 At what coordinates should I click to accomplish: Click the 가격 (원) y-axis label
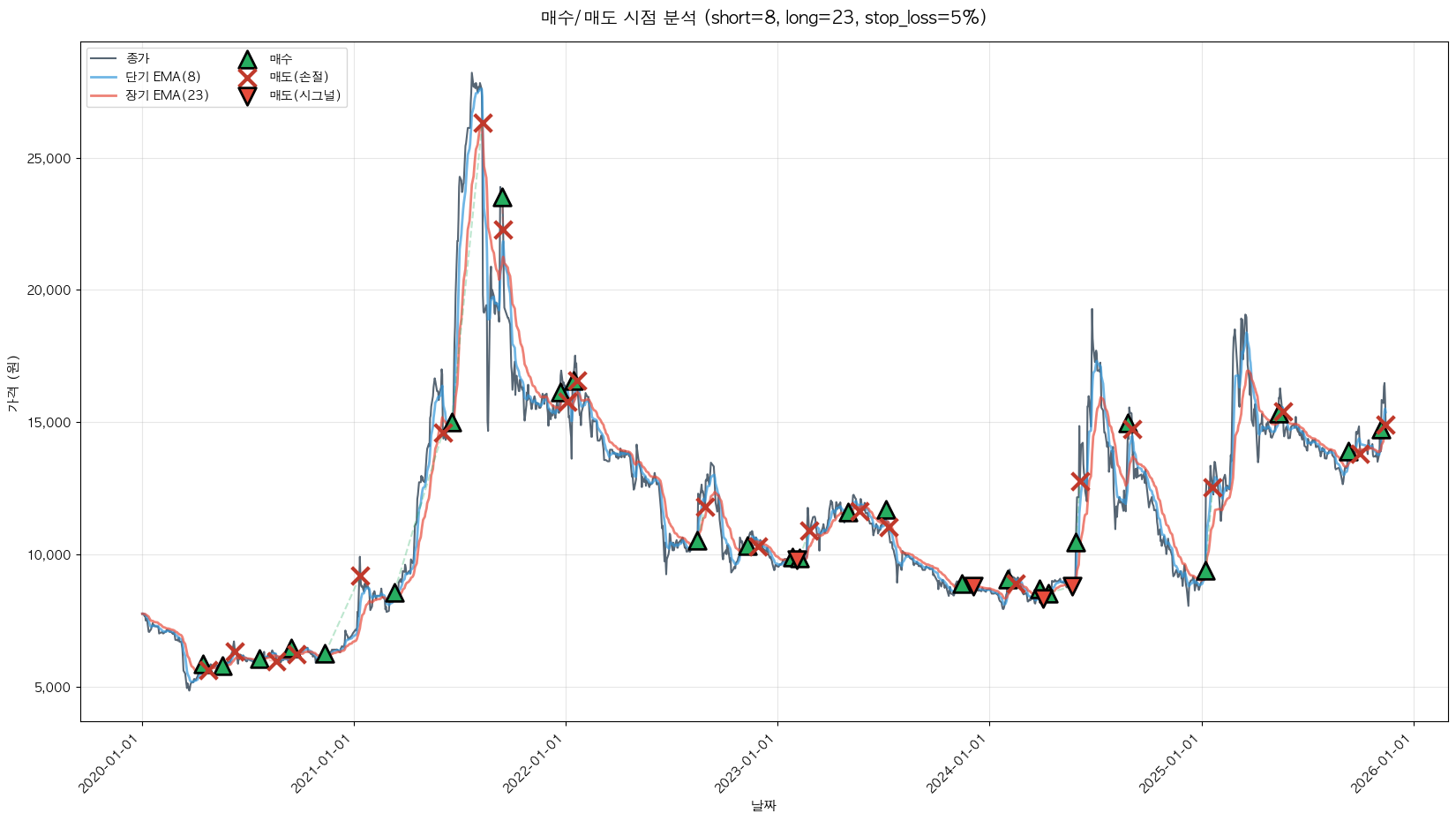tap(12, 383)
